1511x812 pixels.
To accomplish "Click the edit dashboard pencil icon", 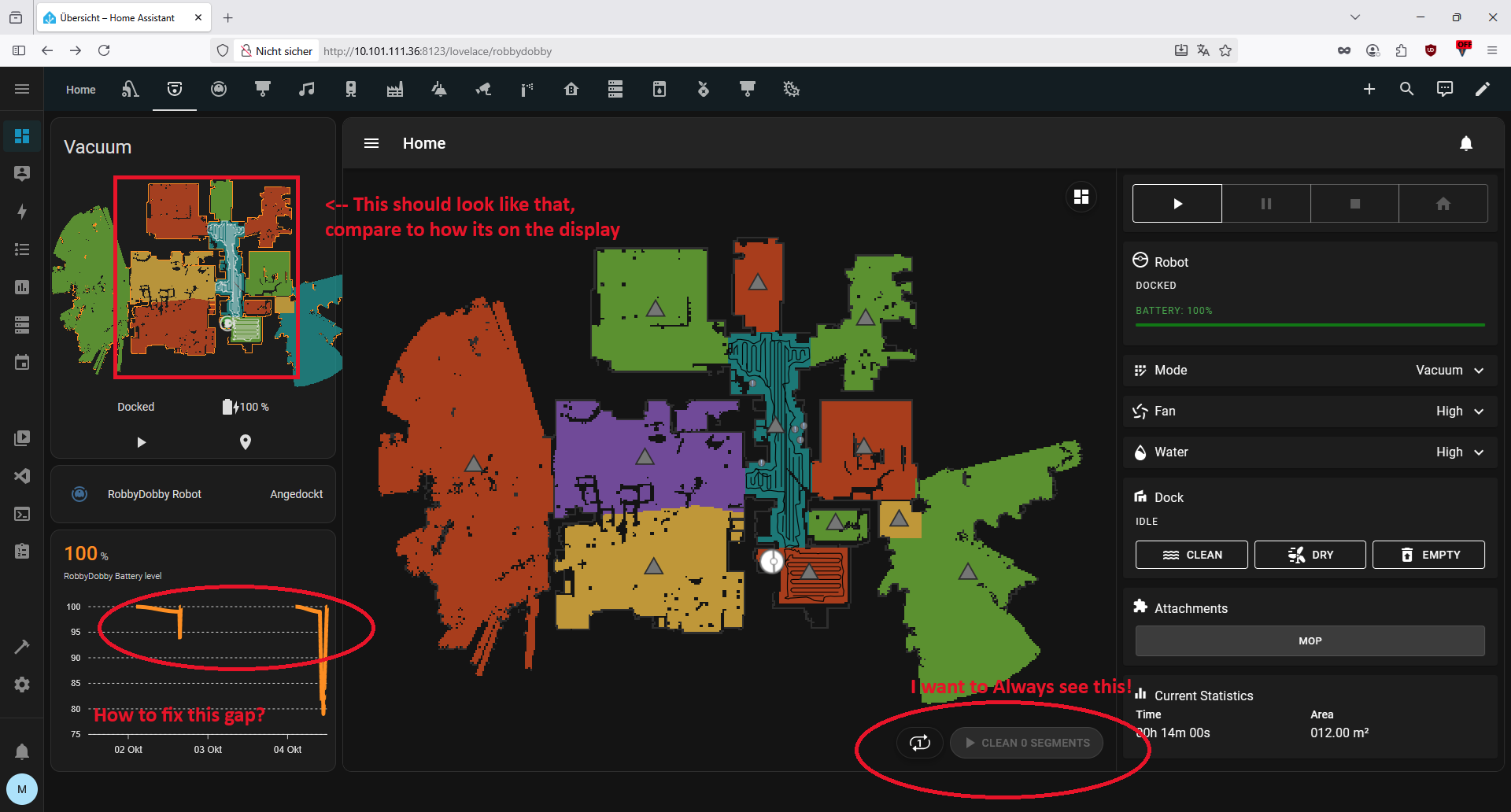I will click(1482, 89).
